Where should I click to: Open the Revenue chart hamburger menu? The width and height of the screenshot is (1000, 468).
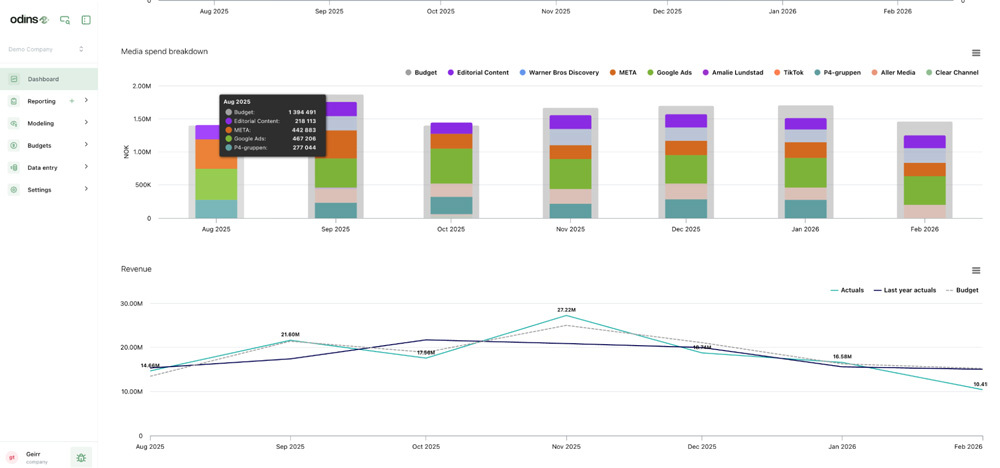tap(976, 270)
